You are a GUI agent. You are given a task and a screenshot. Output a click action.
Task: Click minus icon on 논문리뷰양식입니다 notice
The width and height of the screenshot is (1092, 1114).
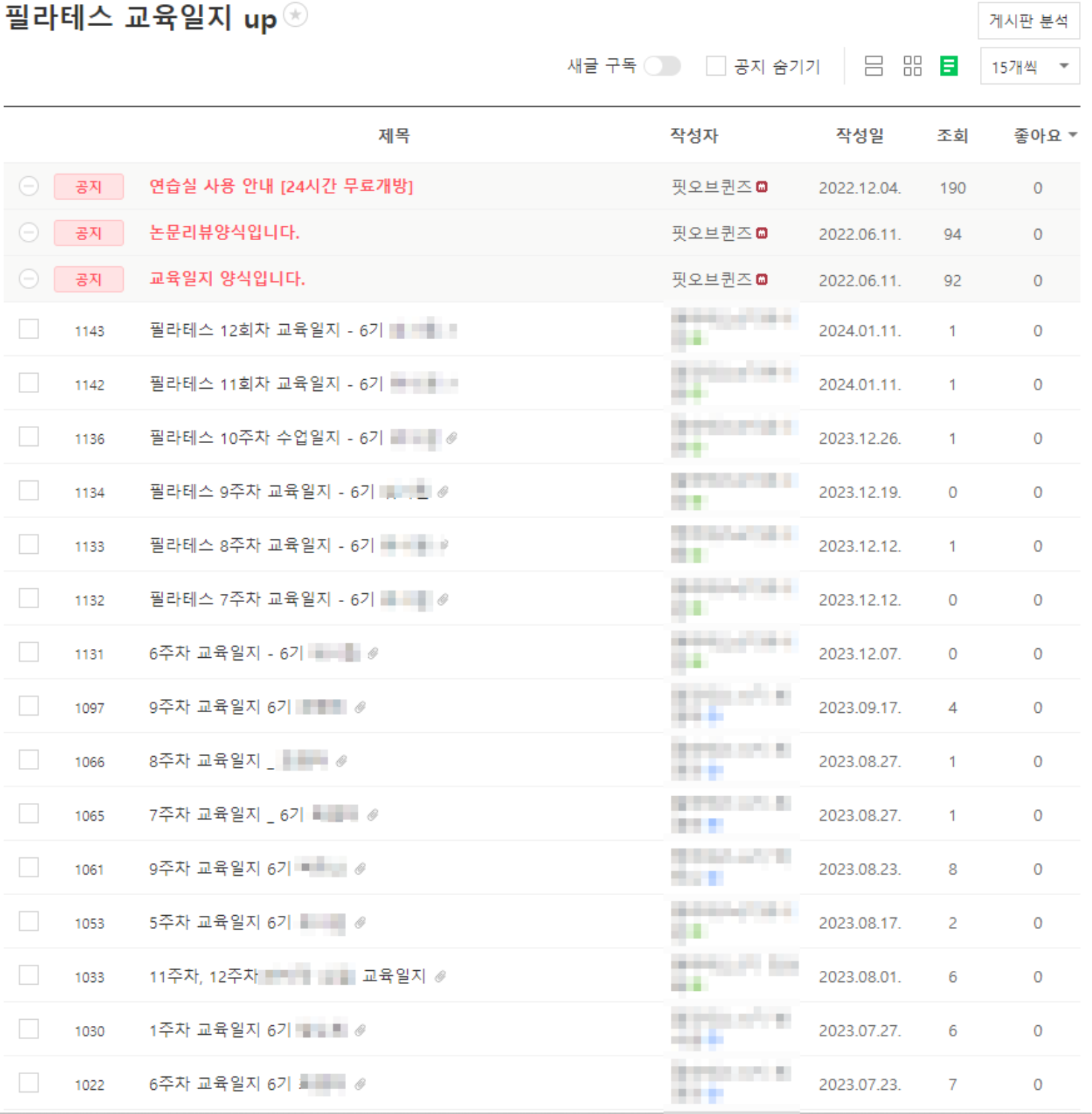(29, 233)
